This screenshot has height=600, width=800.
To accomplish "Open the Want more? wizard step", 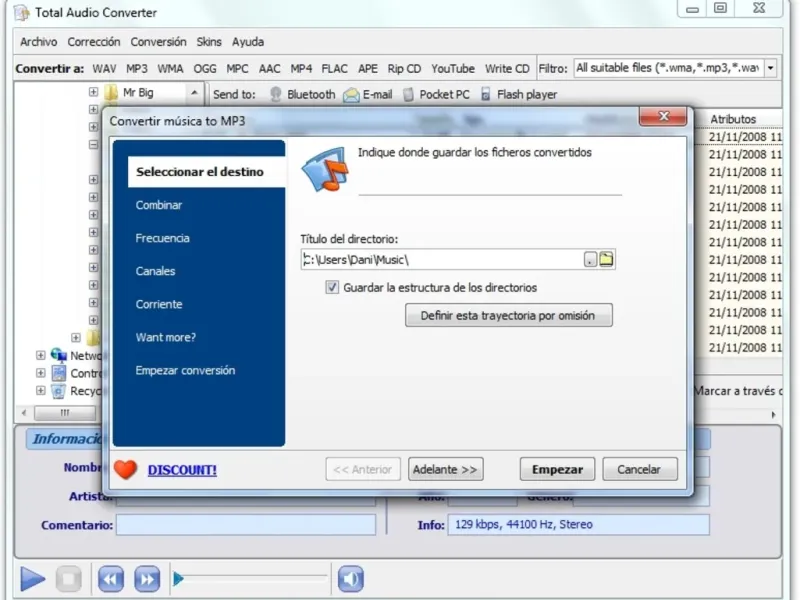I will [x=166, y=337].
